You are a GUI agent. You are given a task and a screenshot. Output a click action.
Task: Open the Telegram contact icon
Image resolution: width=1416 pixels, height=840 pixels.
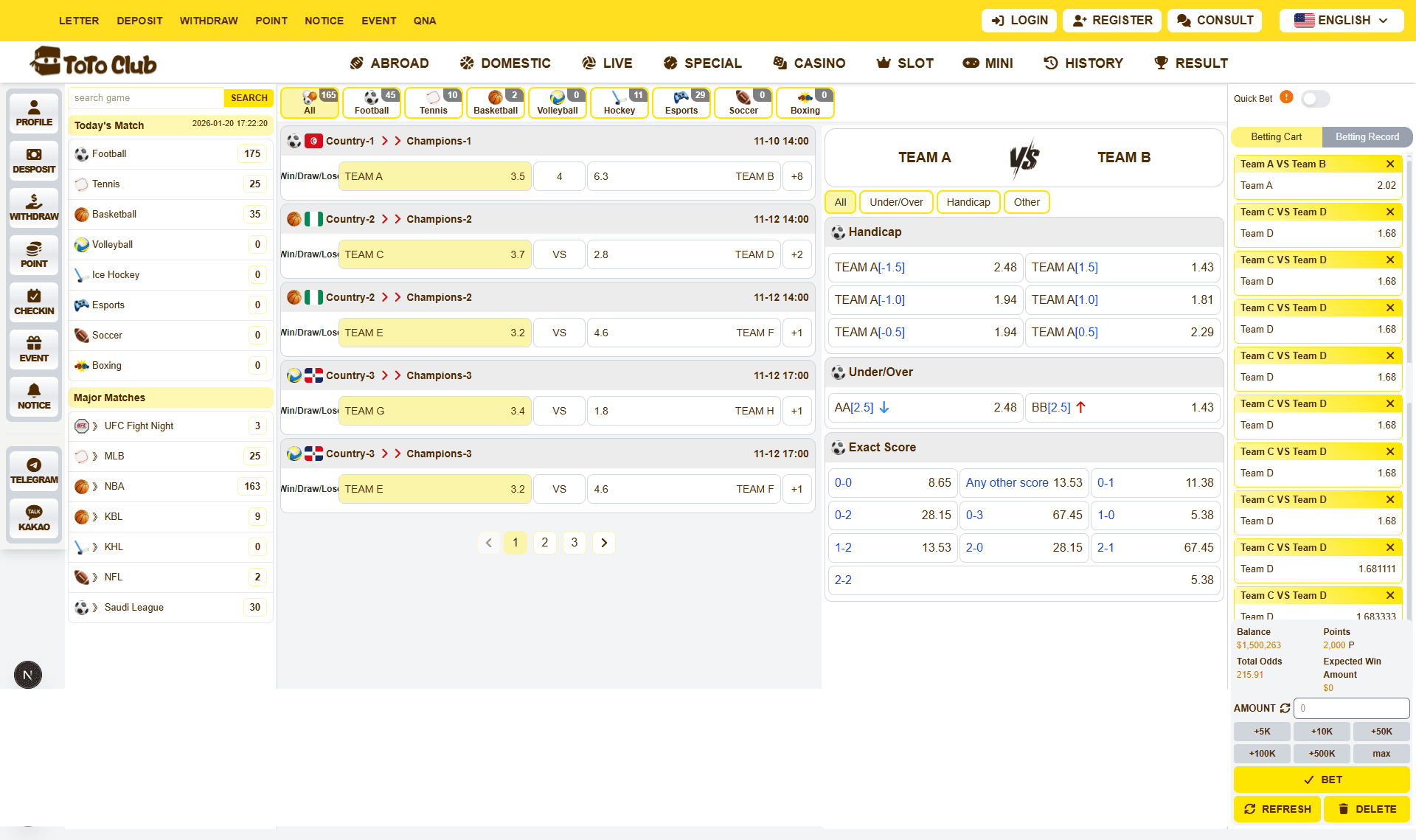34,471
